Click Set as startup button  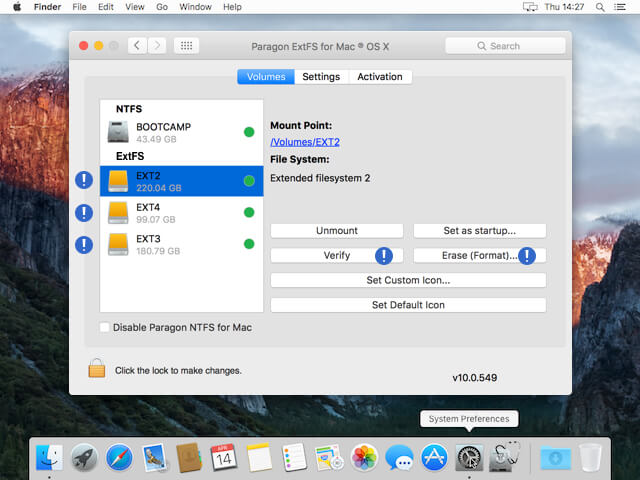(x=479, y=231)
